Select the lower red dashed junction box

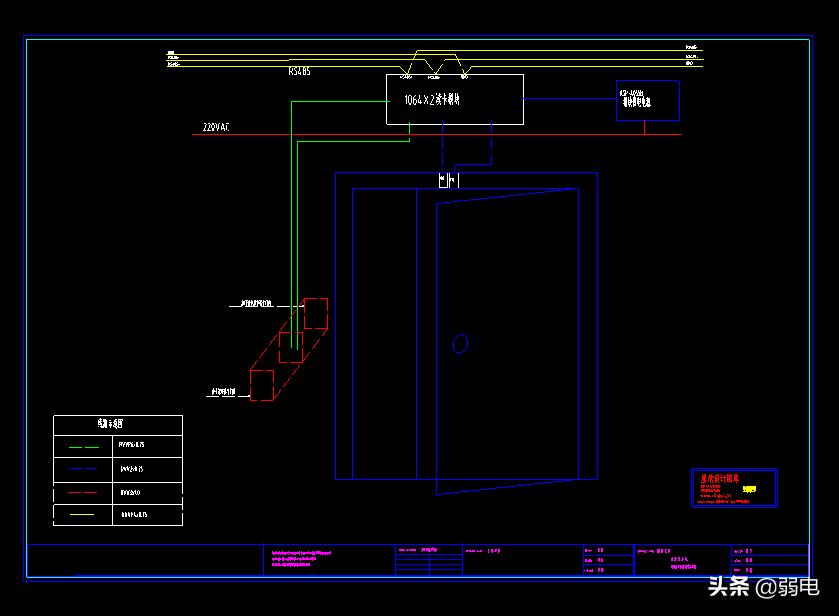click(261, 385)
